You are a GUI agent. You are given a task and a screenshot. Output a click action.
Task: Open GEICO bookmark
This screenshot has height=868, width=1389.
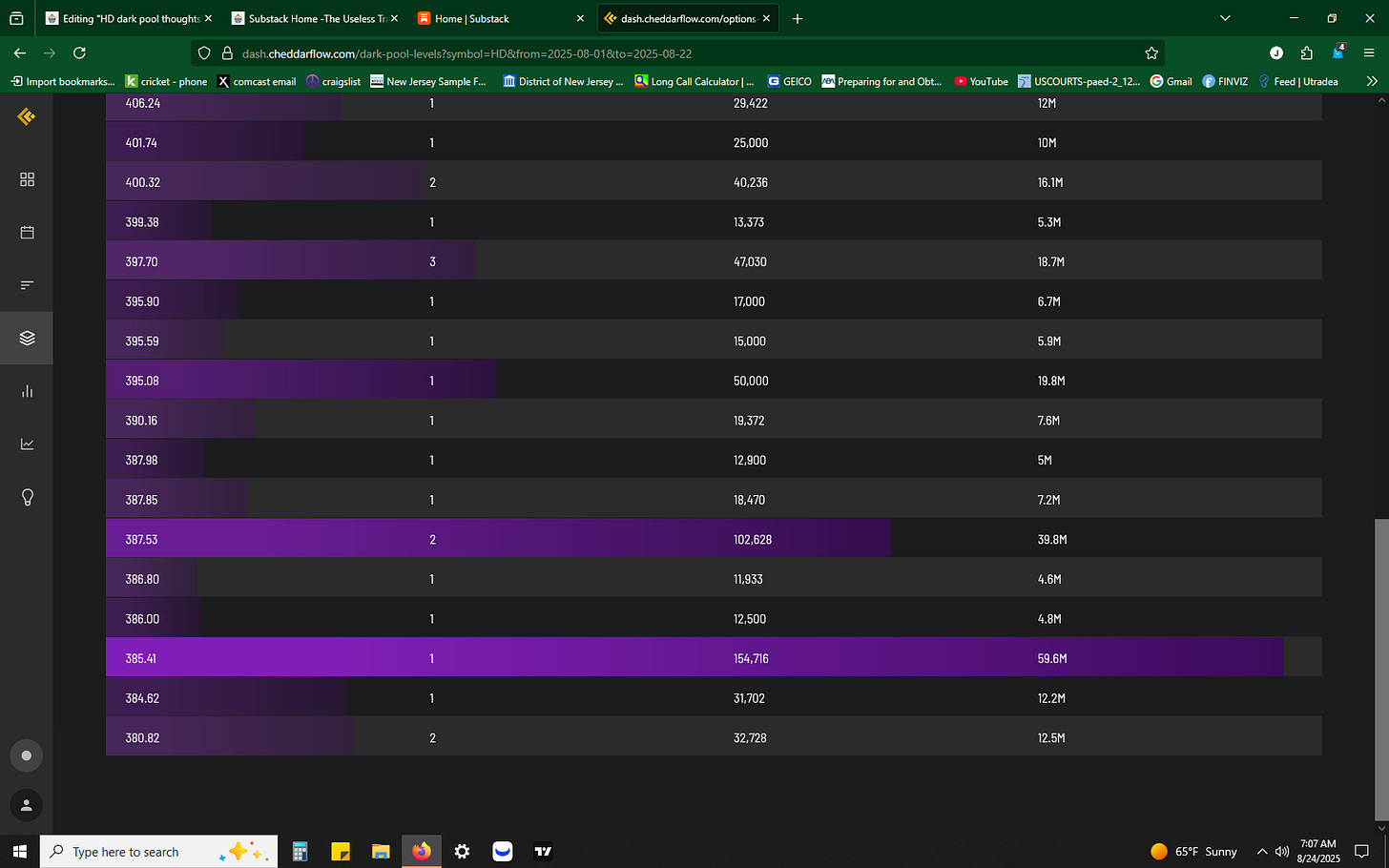tap(789, 81)
